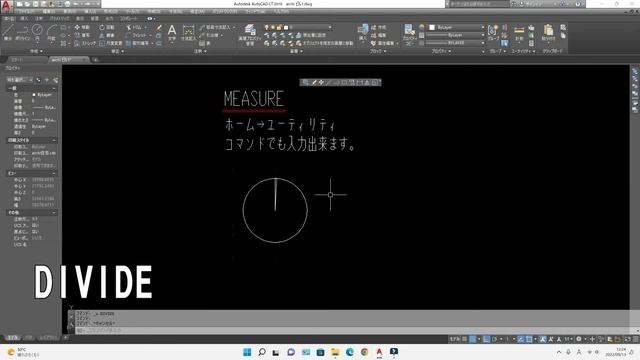Toggle annotation objects visibility in status bar
This screenshot has width=640, height=360.
543,339
